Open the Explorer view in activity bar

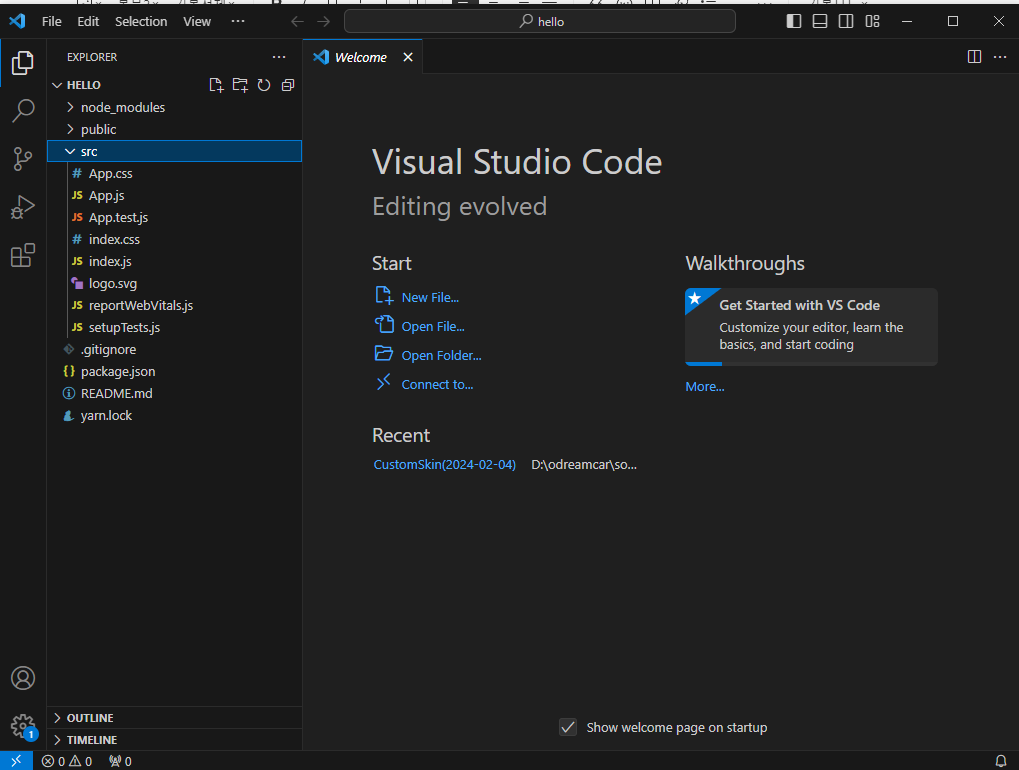pyautogui.click(x=23, y=63)
